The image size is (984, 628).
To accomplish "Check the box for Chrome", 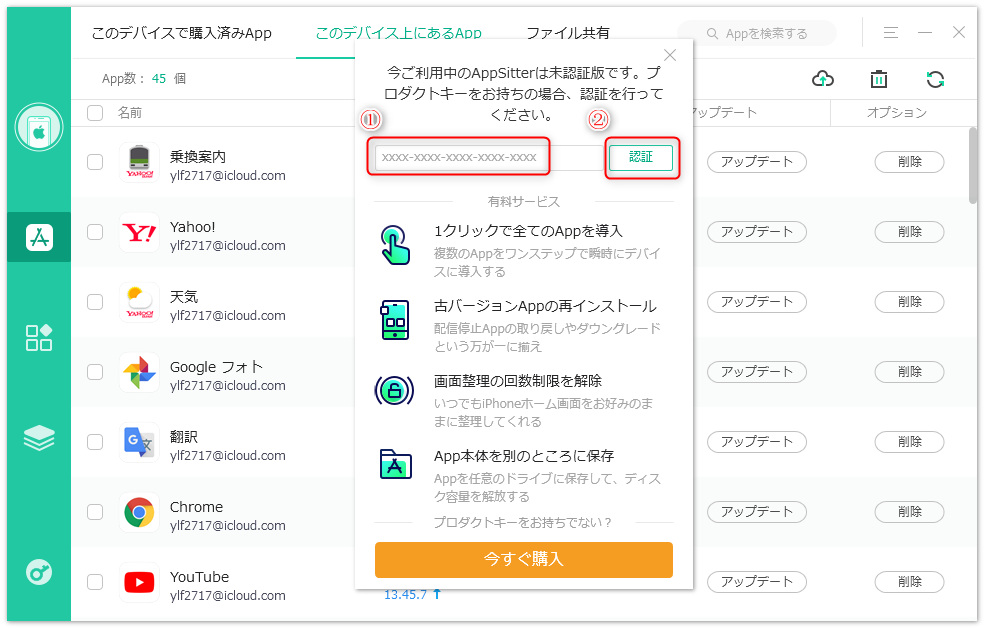I will 95,512.
